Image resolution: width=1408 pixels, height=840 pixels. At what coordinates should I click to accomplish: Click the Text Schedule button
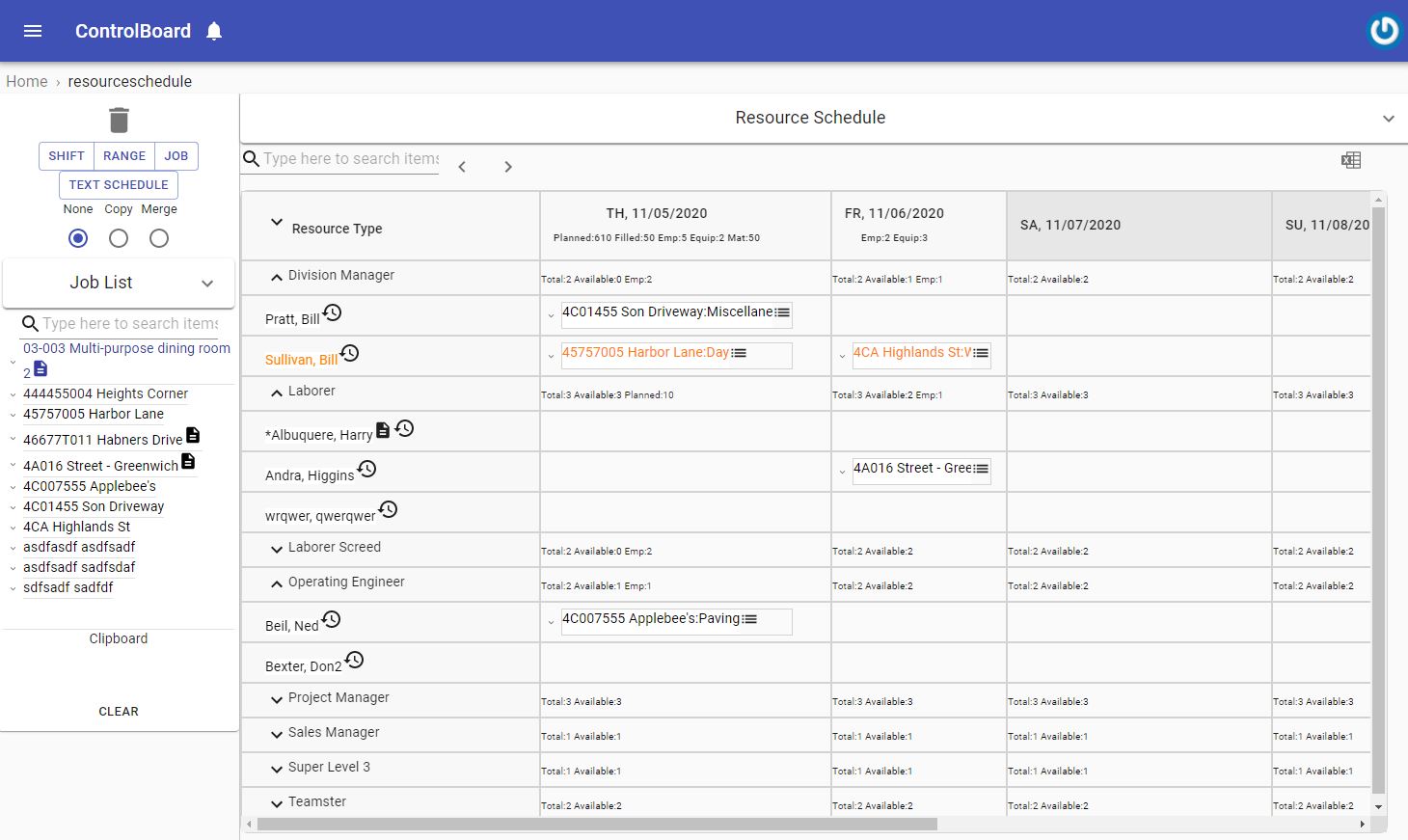pos(119,185)
